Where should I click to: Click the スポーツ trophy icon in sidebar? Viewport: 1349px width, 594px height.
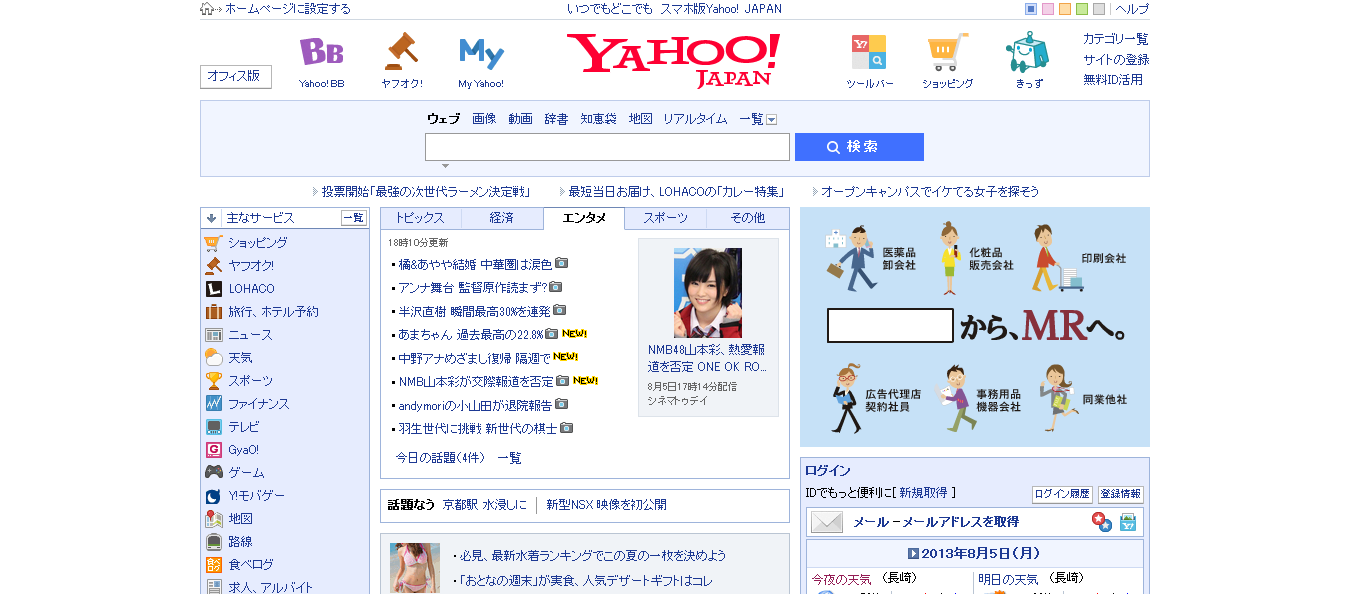pyautogui.click(x=213, y=381)
